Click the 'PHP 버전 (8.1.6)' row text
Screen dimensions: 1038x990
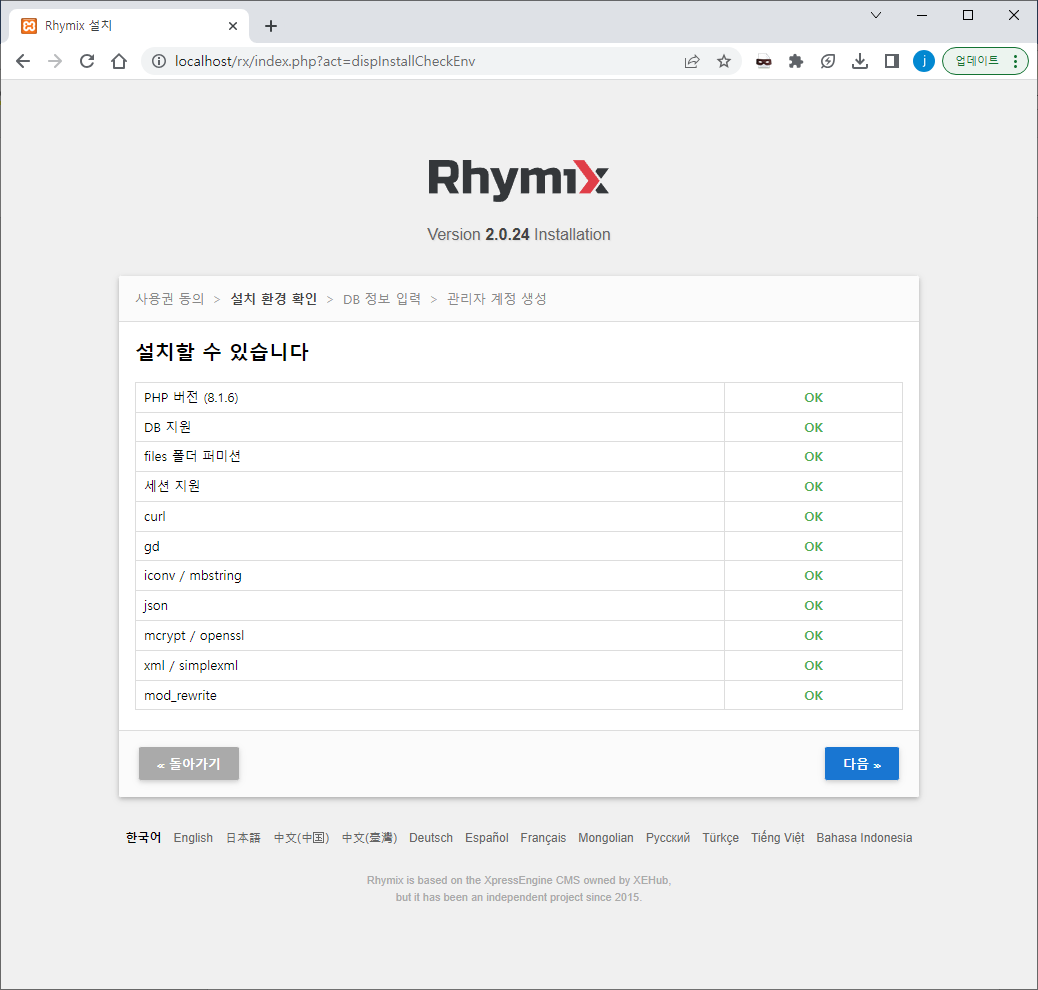191,397
